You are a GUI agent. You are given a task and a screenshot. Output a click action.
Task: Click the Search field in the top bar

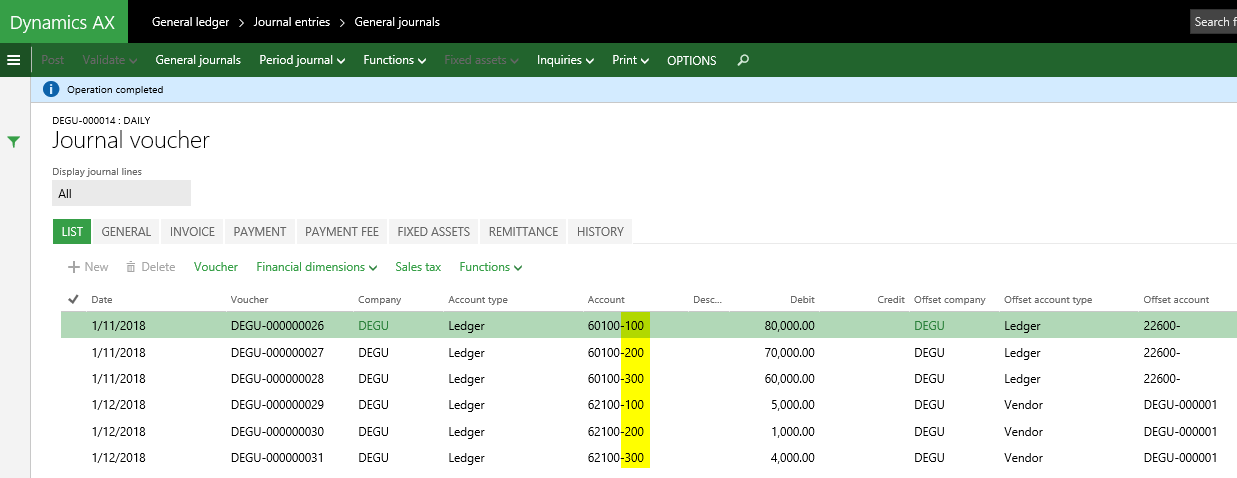(x=1212, y=22)
